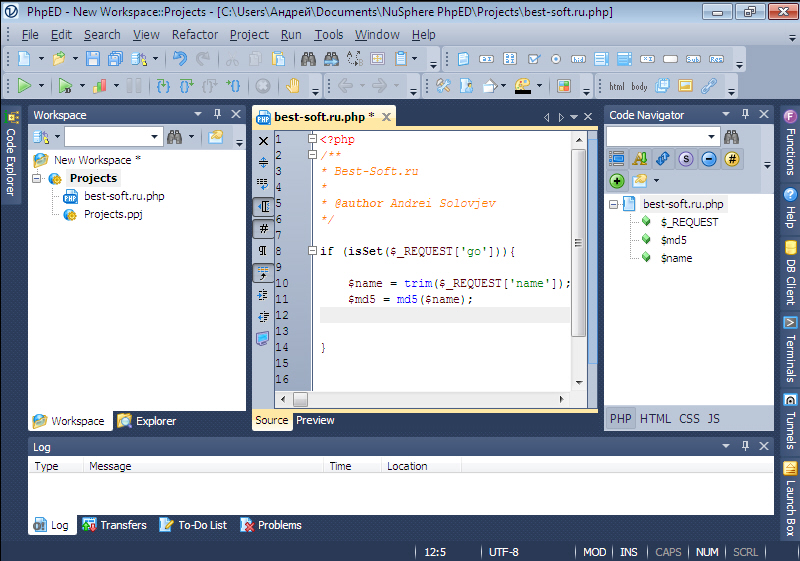
Task: Toggle the INS insert mode indicator
Action: (x=629, y=552)
